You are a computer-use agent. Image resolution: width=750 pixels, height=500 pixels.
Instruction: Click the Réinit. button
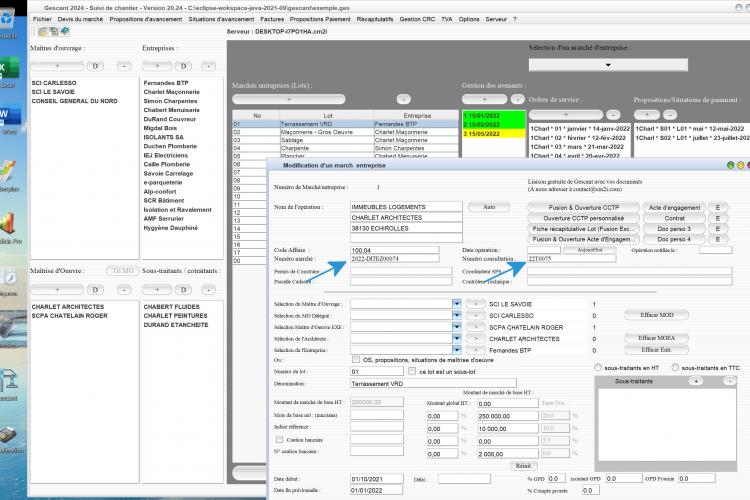click(x=523, y=466)
